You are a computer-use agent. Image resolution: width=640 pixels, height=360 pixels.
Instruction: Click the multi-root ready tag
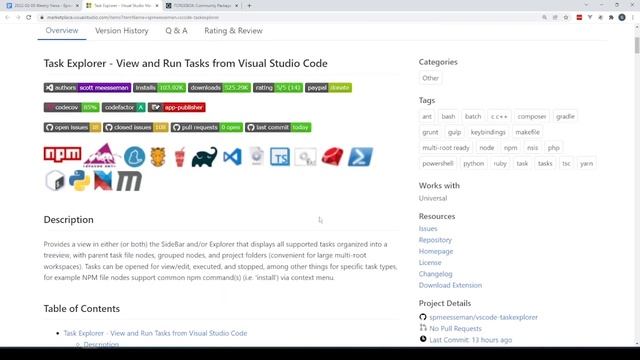point(446,148)
